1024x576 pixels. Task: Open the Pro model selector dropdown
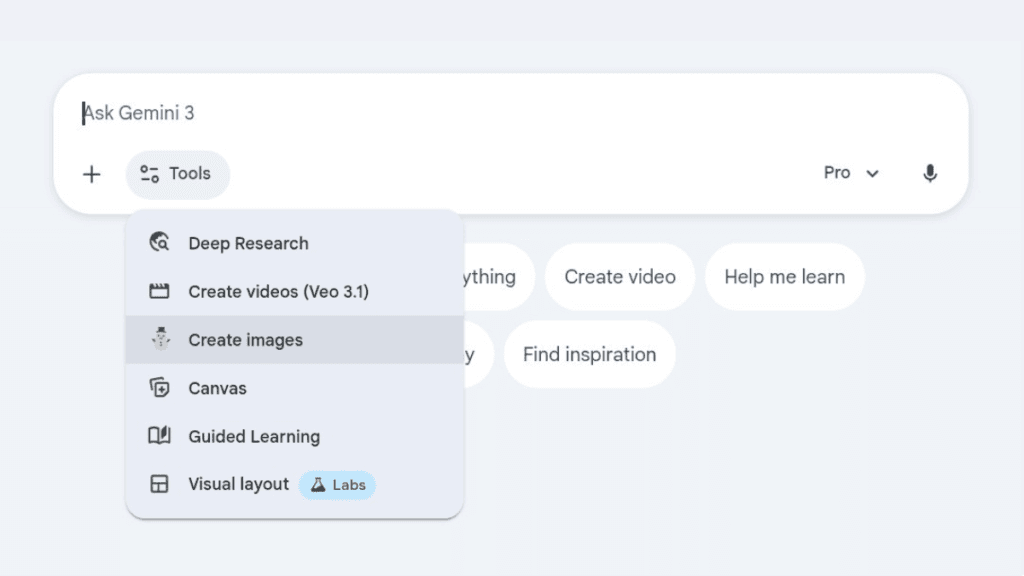click(x=850, y=173)
